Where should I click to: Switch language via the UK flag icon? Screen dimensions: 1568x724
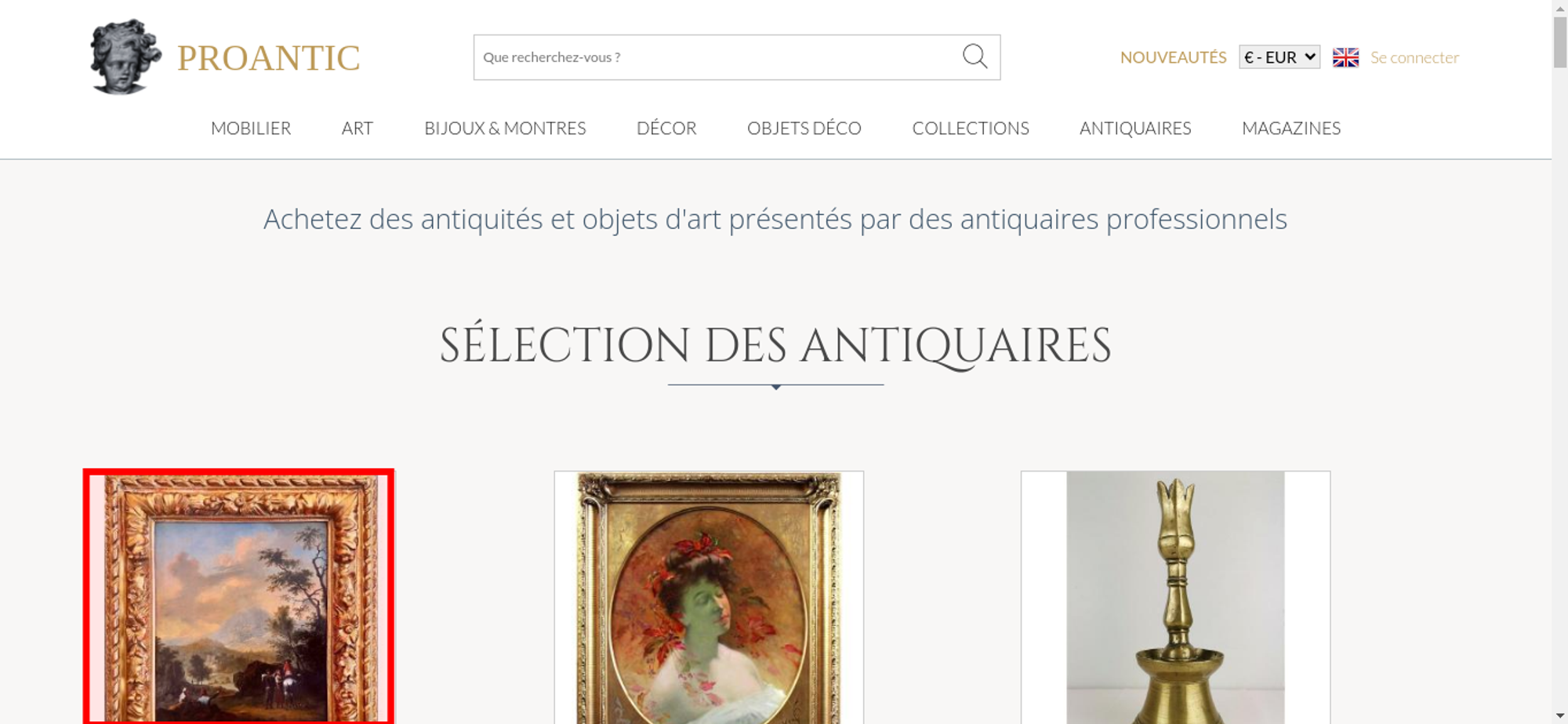pyautogui.click(x=1345, y=57)
